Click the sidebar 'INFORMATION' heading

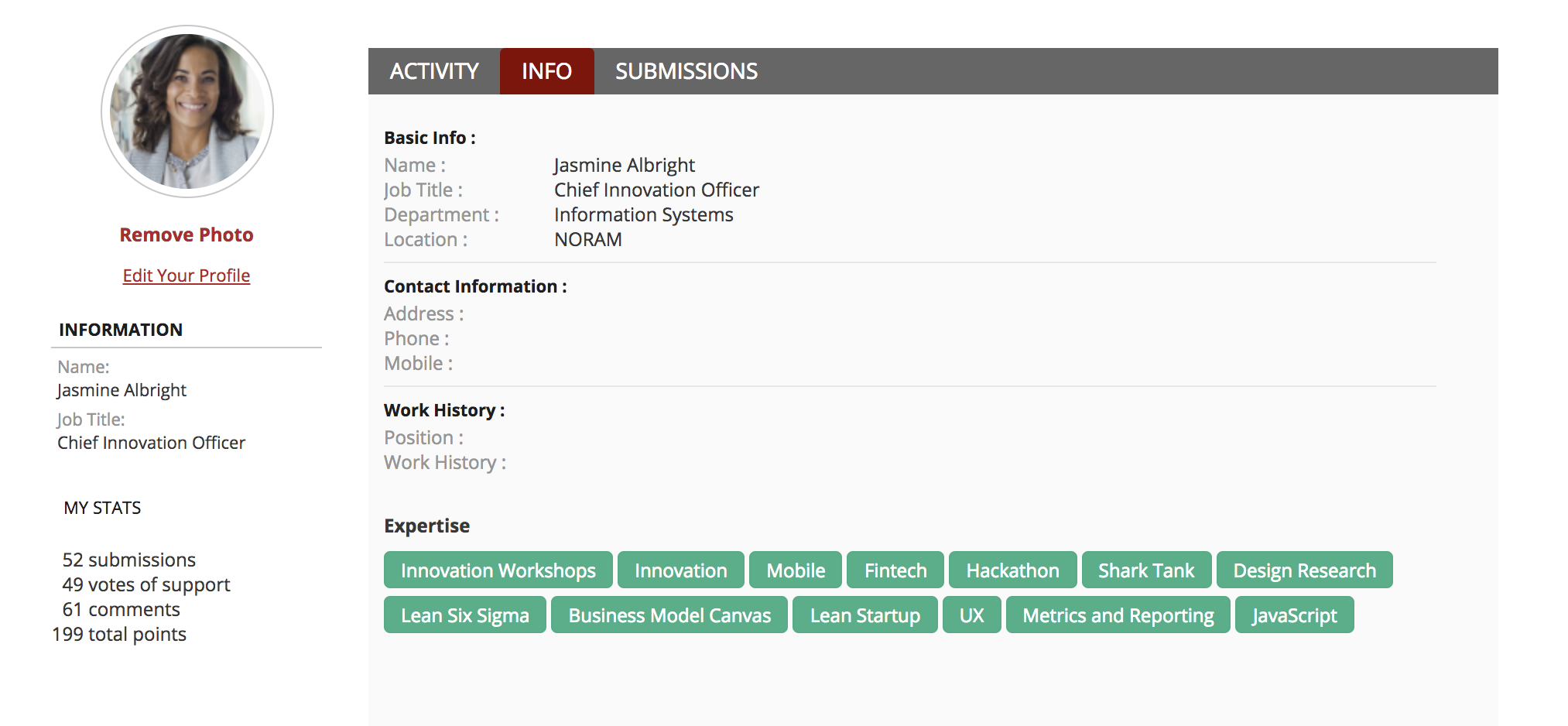point(121,330)
